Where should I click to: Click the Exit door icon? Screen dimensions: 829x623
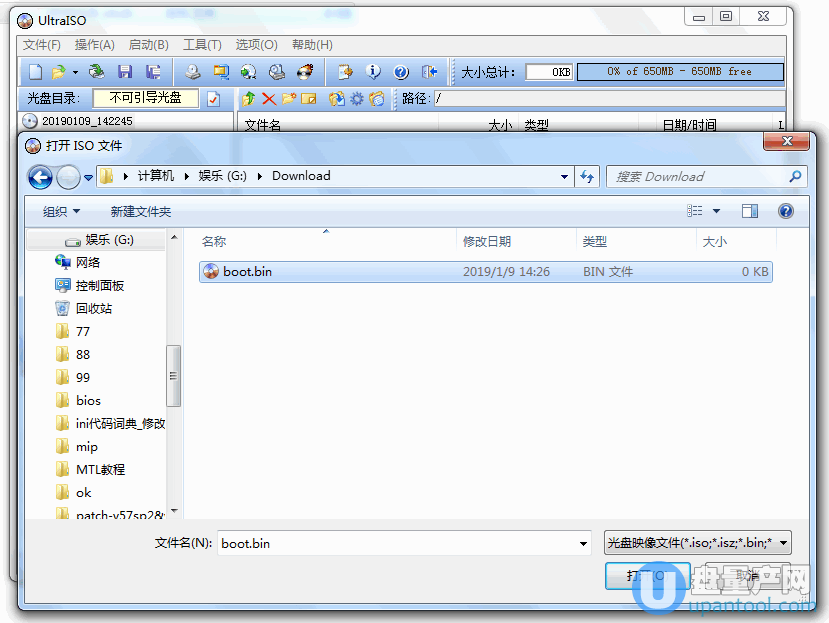(x=429, y=71)
